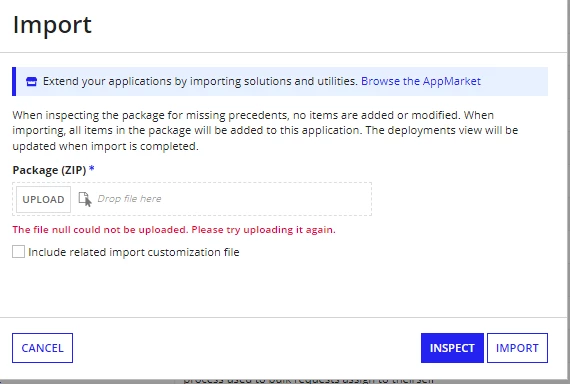
Task: Click the CANCEL button
Action: [43, 348]
